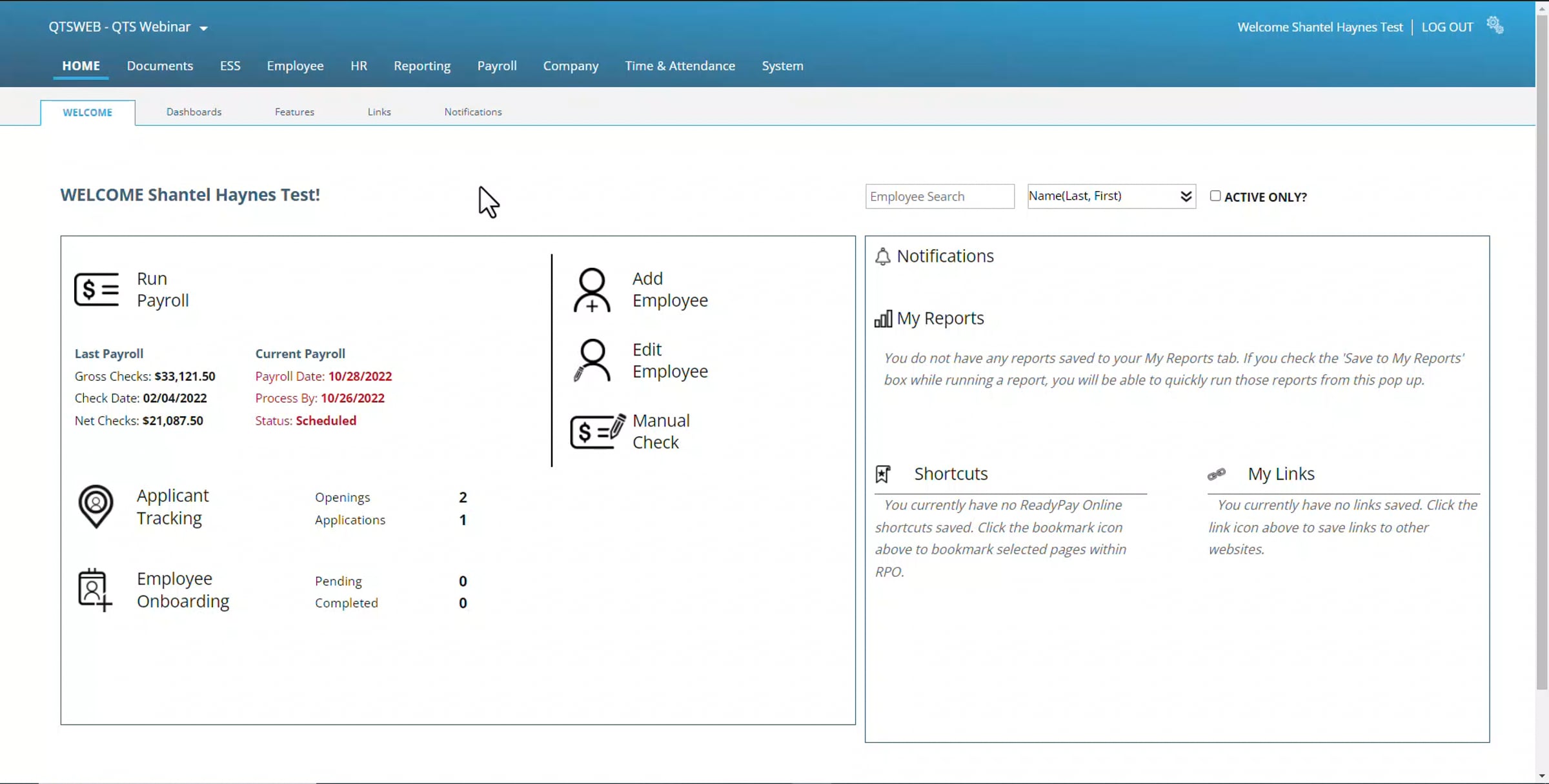Enable the ACTIVE ONLY? checkbox

tap(1215, 196)
